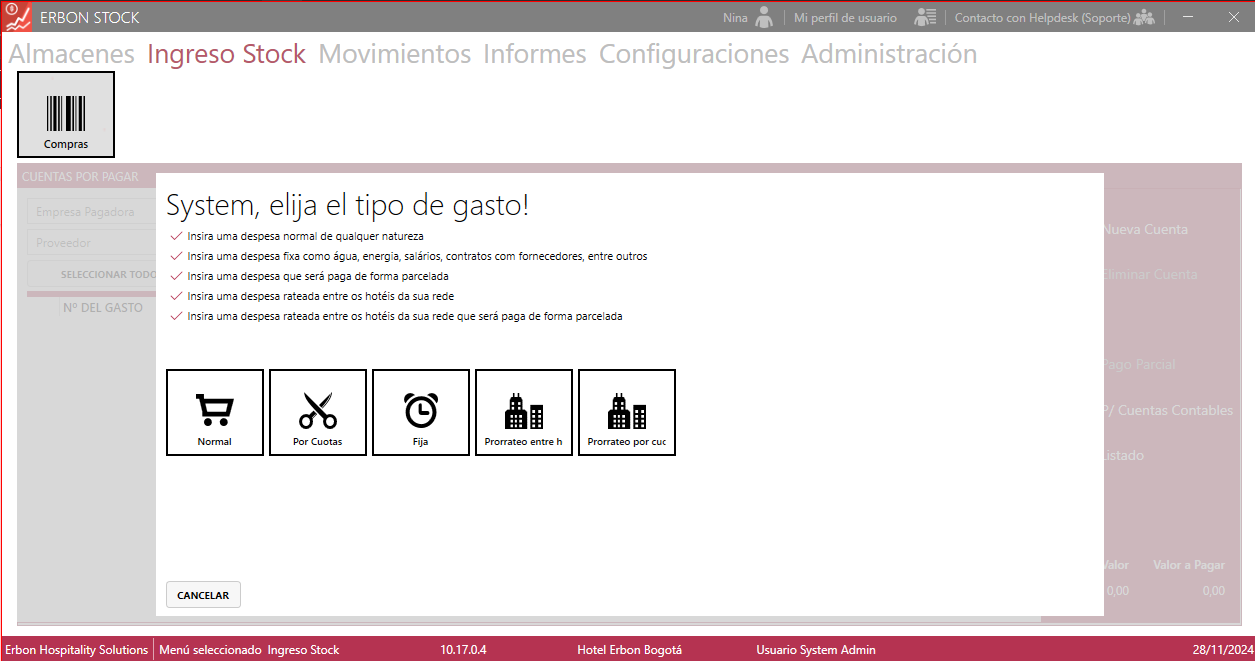Open the Mi perfil de usuario icon

pyautogui.click(x=925, y=17)
